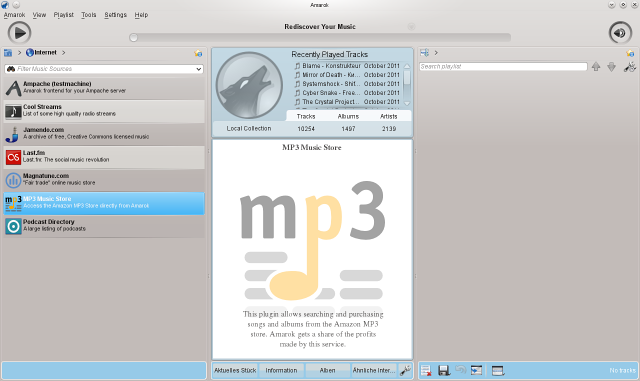Start playback with the main Play button
Screen dimensions: 640x381
[x=19, y=33]
